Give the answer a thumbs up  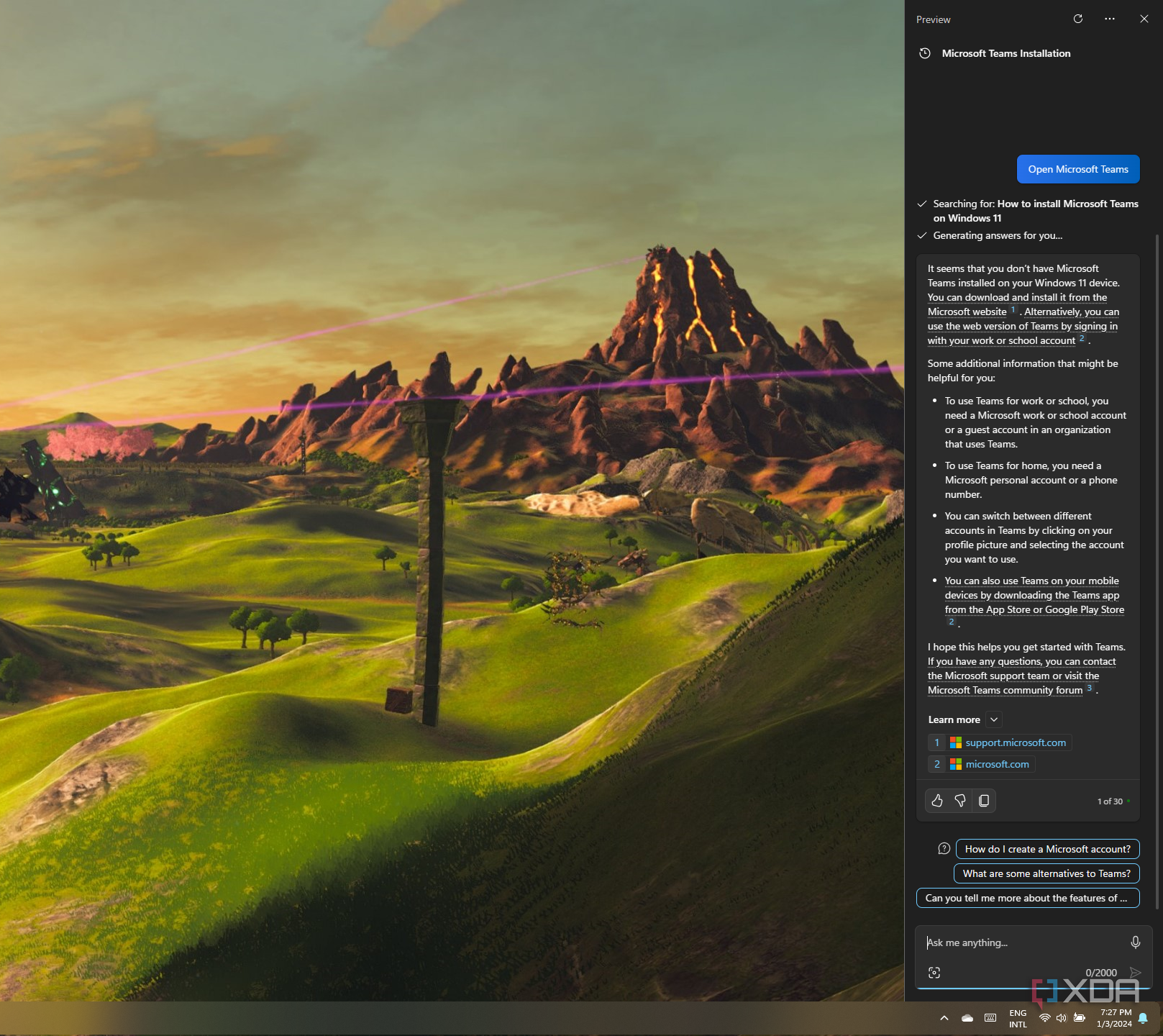pyautogui.click(x=937, y=801)
